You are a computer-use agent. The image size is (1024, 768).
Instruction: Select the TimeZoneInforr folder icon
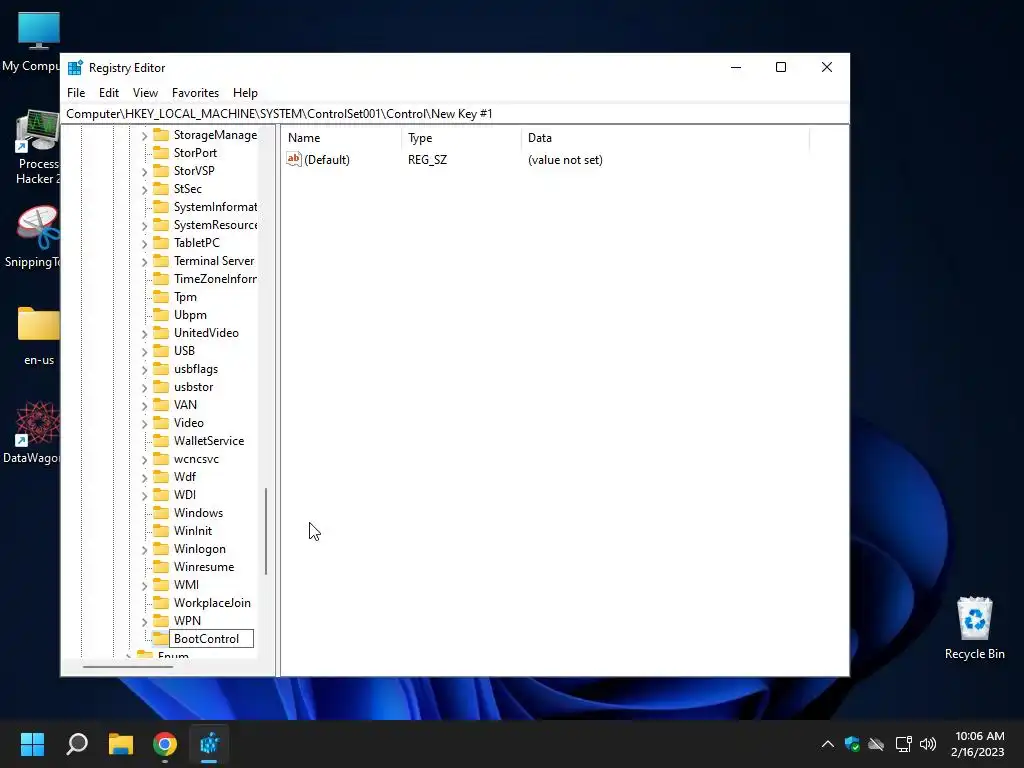tap(161, 279)
